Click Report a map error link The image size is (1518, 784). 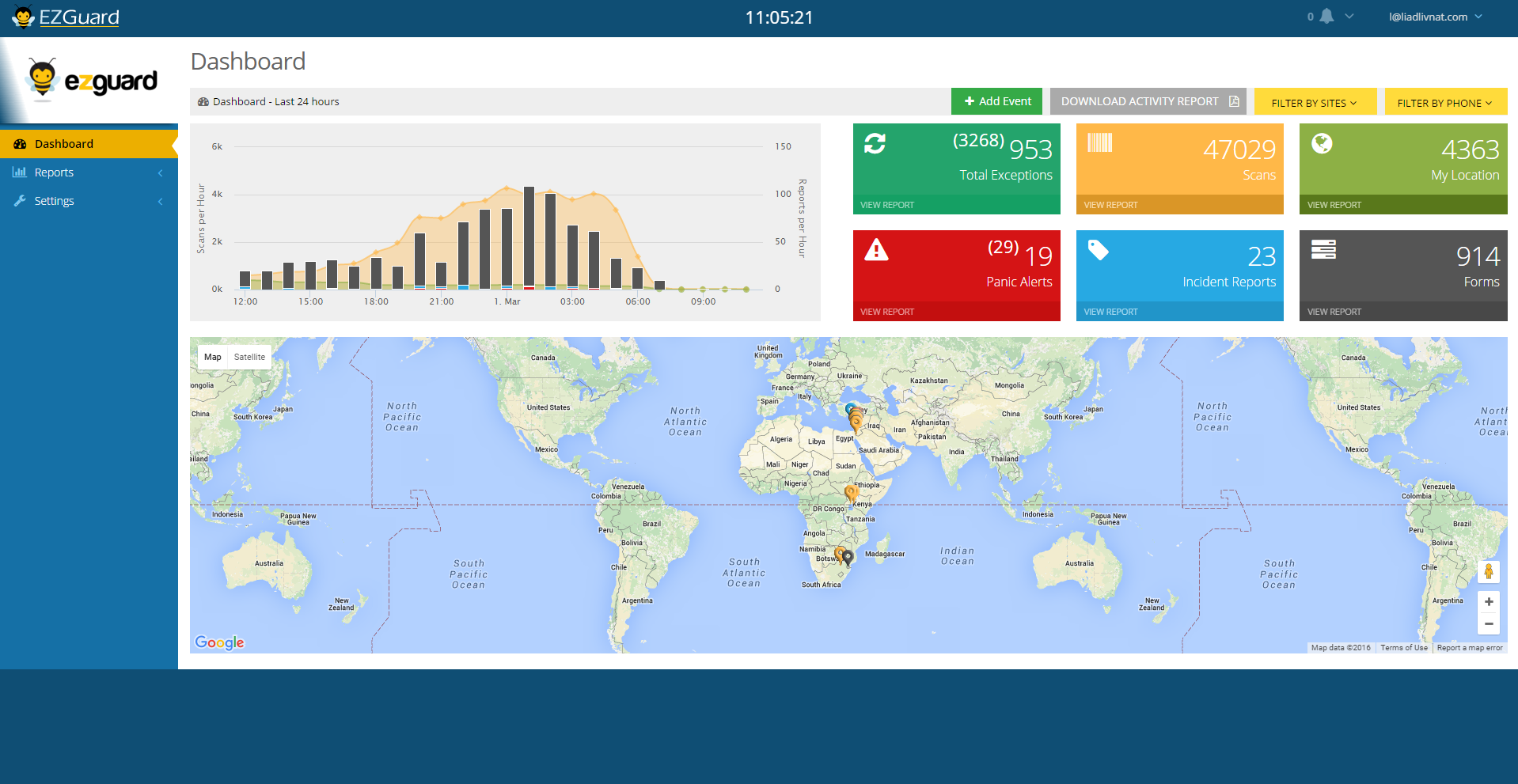(x=1470, y=647)
